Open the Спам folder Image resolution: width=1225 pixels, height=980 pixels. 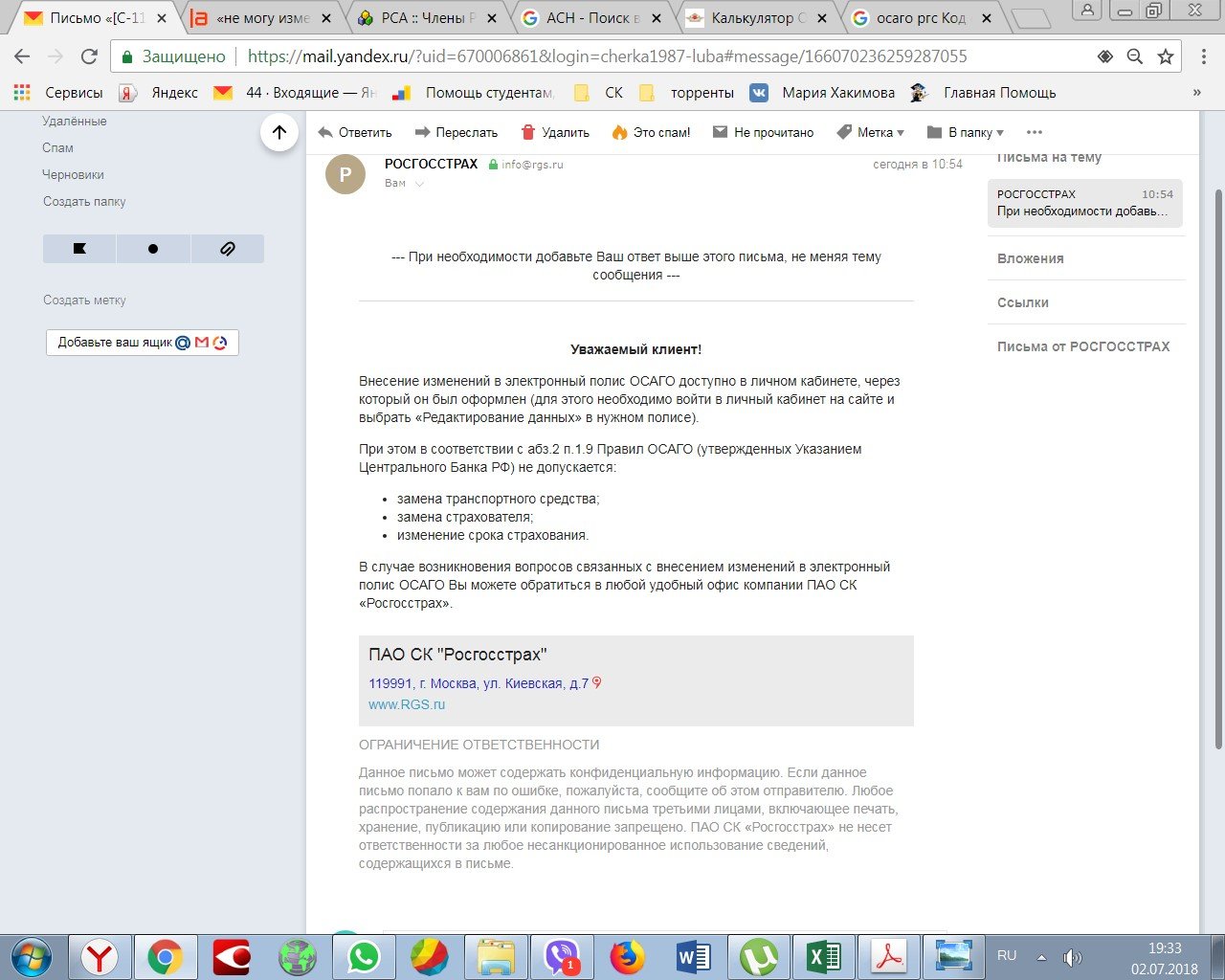click(x=57, y=148)
